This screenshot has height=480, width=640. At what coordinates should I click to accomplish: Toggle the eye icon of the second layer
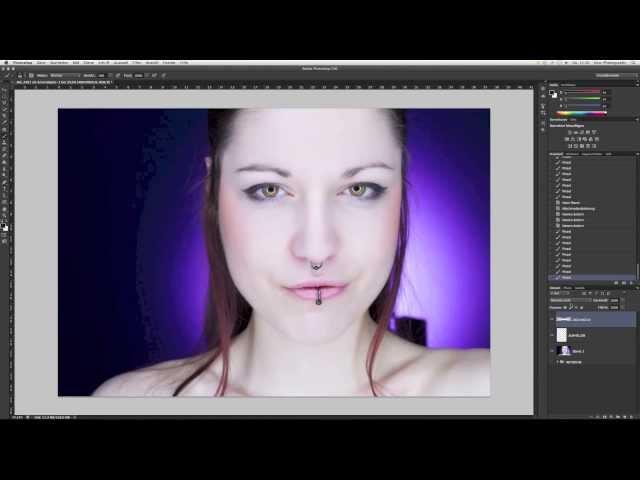point(552,335)
